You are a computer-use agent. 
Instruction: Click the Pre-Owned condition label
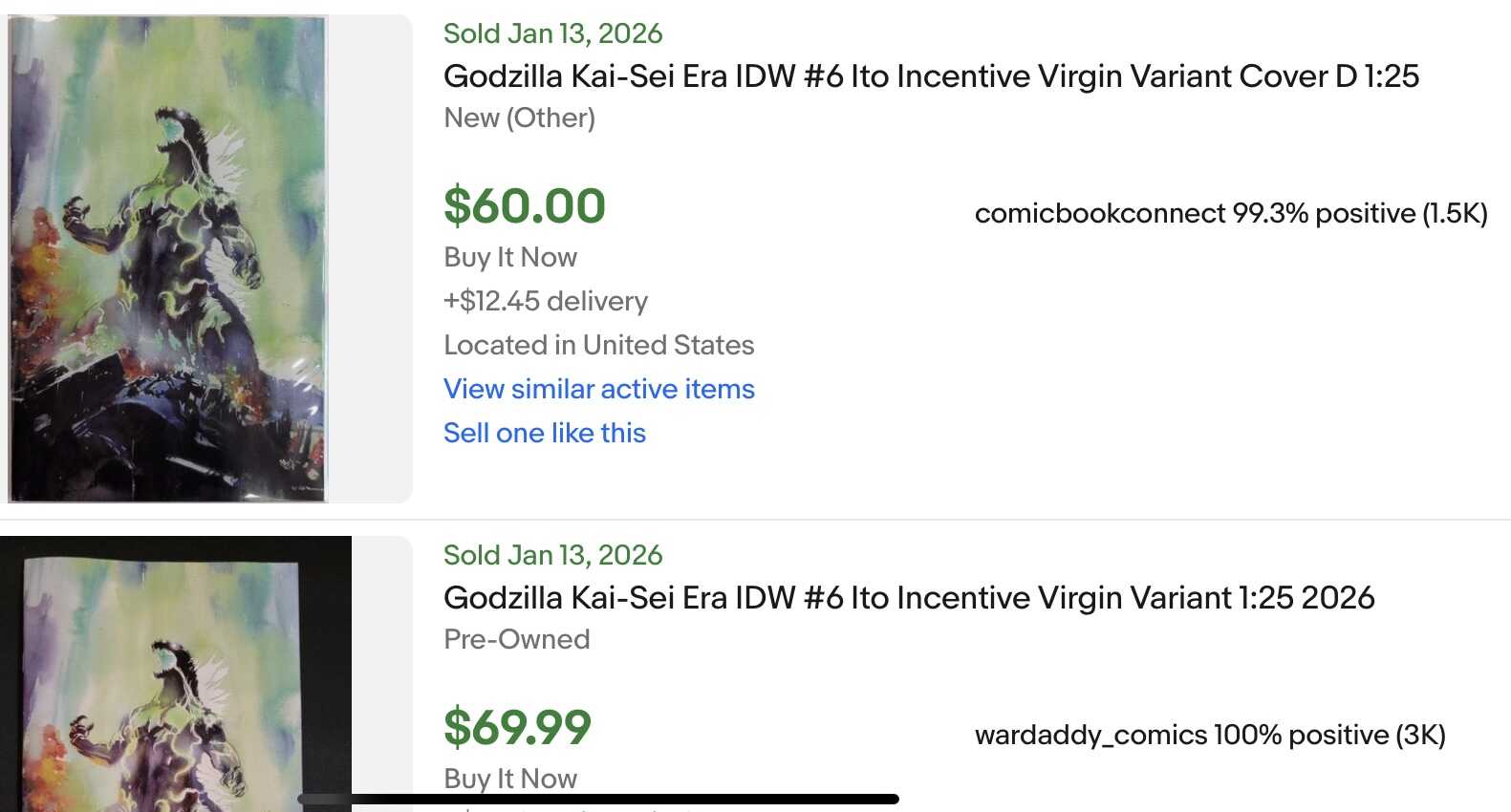[x=517, y=639]
